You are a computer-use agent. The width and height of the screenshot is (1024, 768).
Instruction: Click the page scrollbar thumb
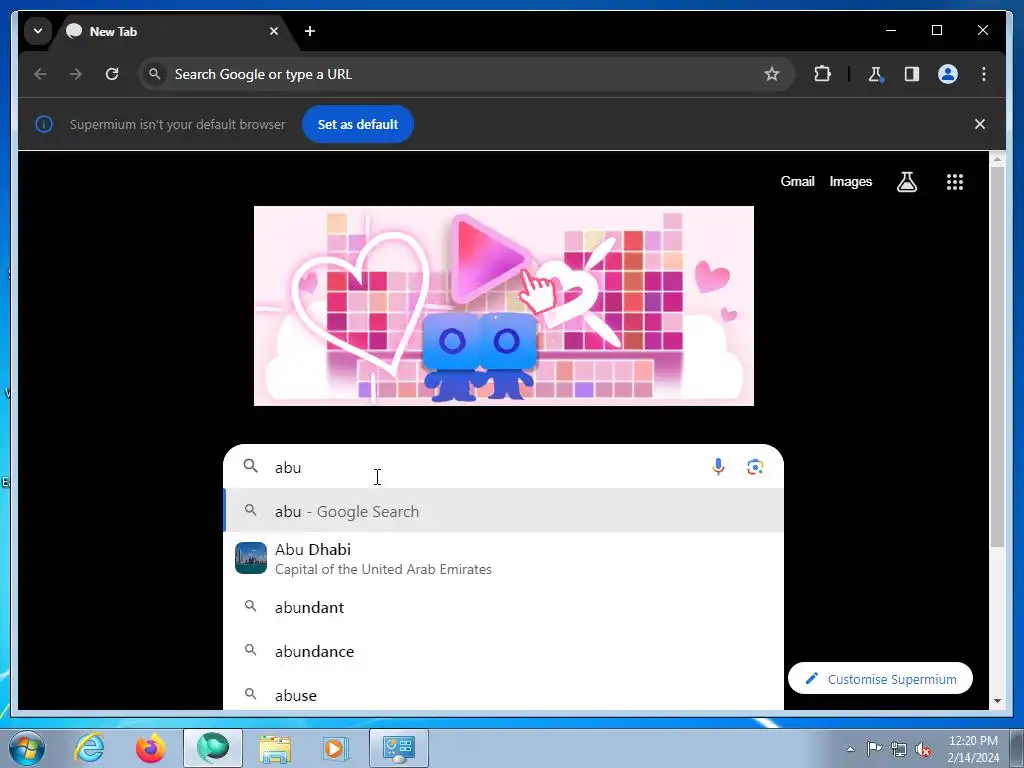coord(997,356)
